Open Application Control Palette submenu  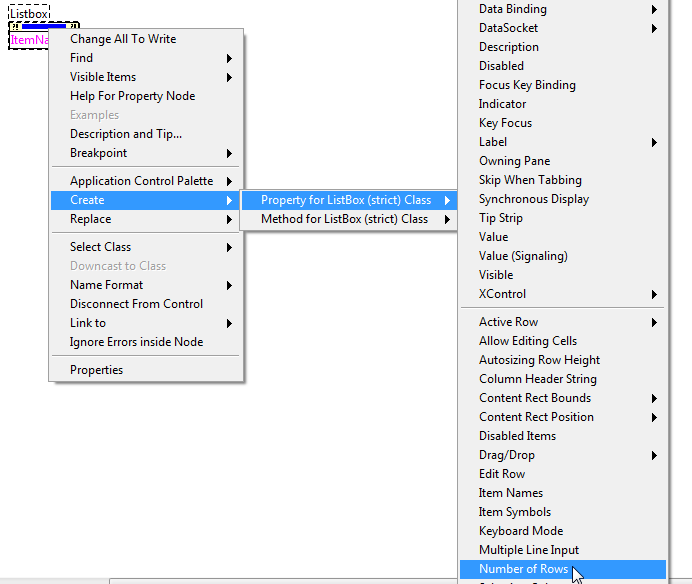click(x=146, y=181)
